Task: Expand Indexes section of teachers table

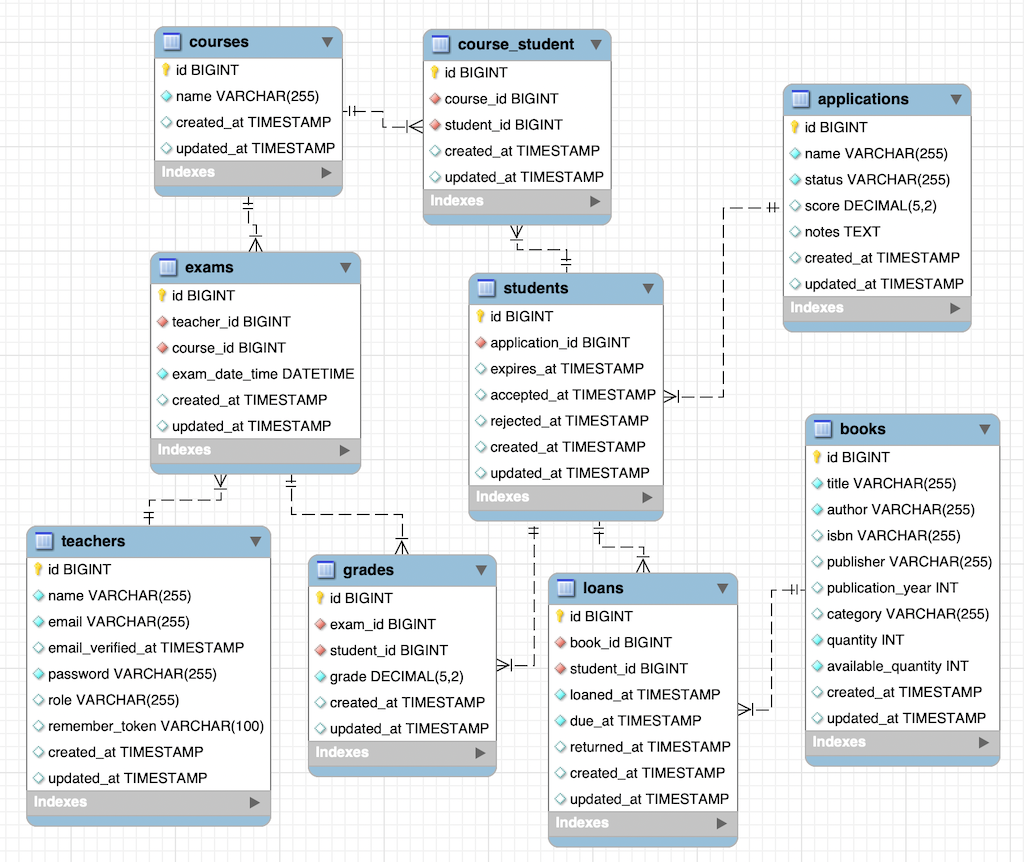Action: [255, 802]
